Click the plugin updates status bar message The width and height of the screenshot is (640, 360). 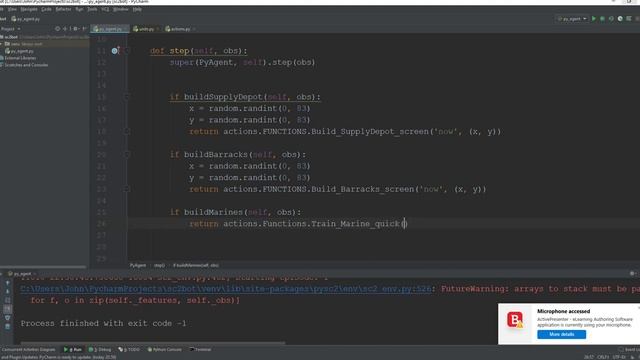(x=58, y=357)
